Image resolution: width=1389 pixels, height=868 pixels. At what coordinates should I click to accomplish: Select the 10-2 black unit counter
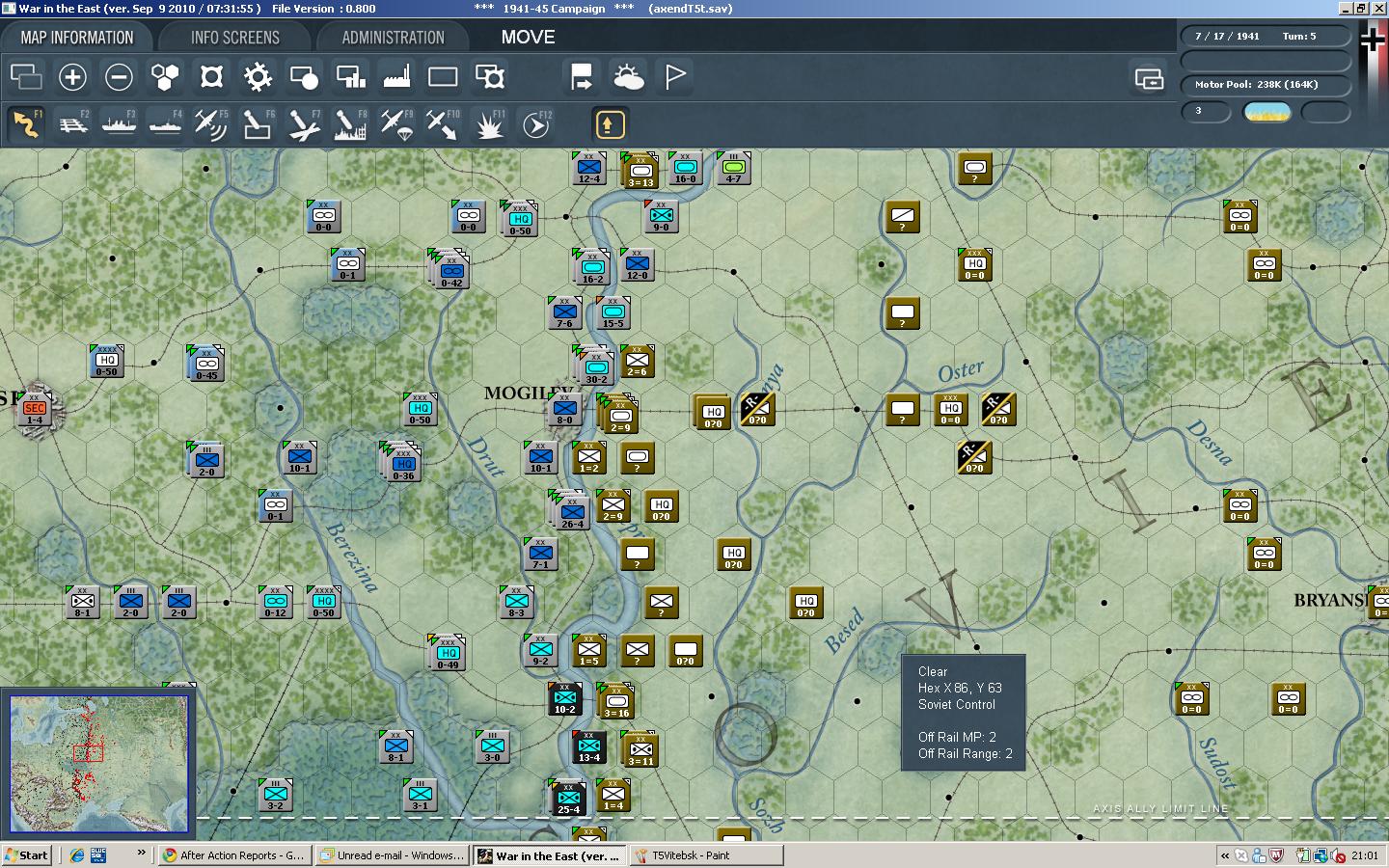point(565,698)
